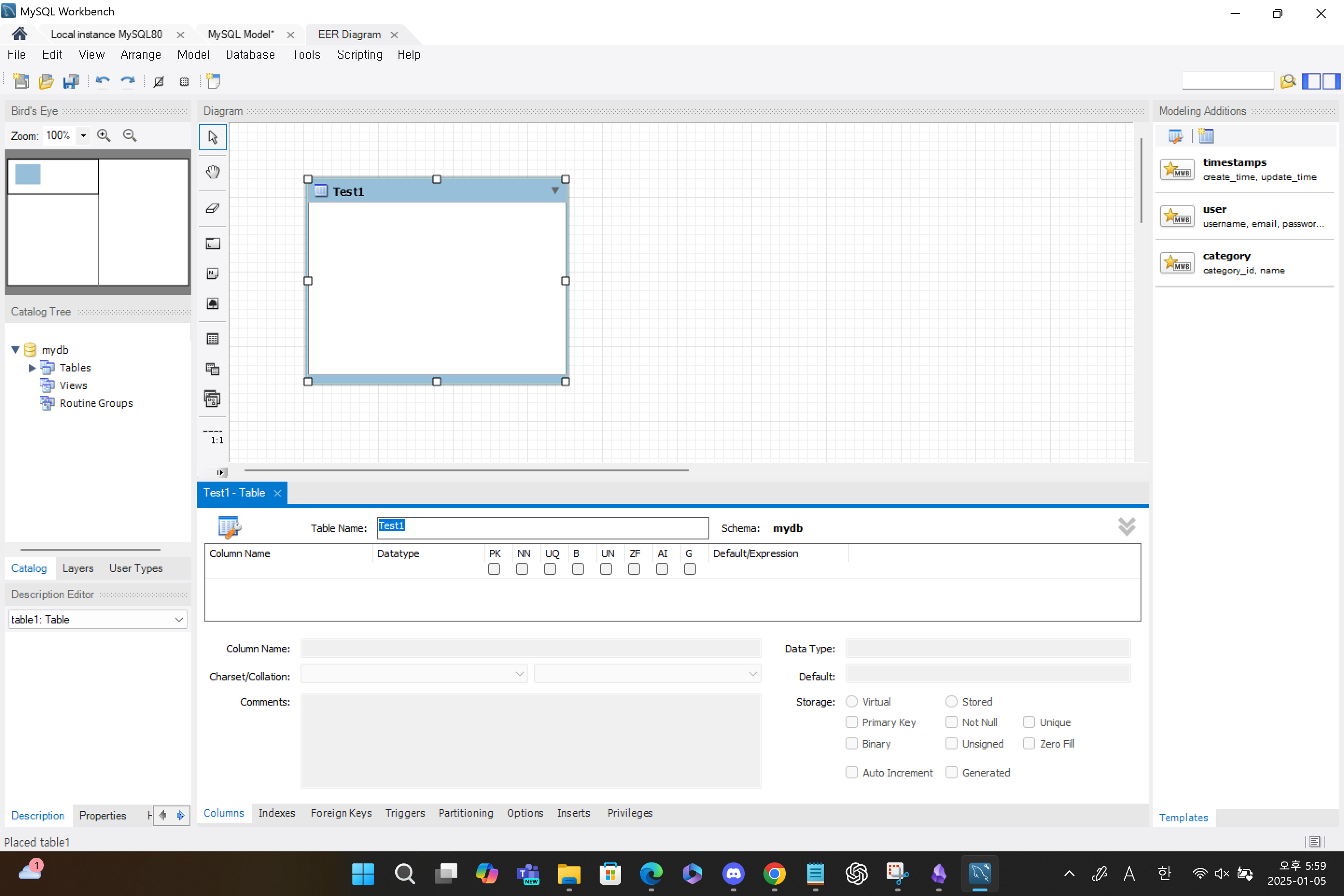This screenshot has width=1344, height=896.
Task: Select the 1:1 non-identifying relationship tool
Action: 213,437
